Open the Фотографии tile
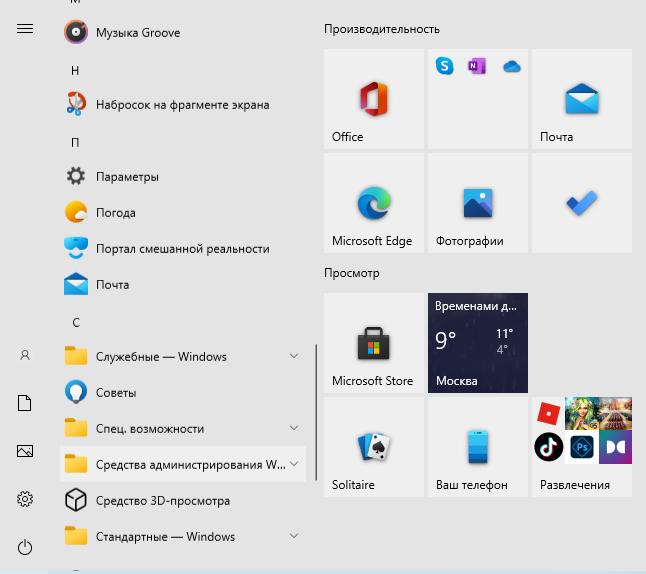This screenshot has height=574, width=646. (x=477, y=203)
